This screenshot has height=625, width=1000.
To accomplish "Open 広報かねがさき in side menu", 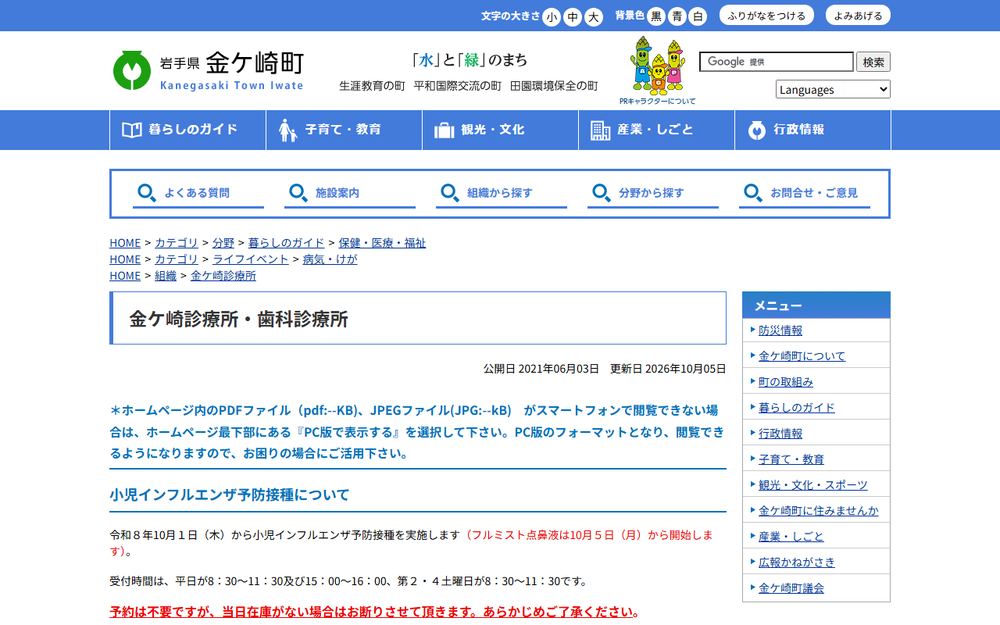I will [797, 562].
